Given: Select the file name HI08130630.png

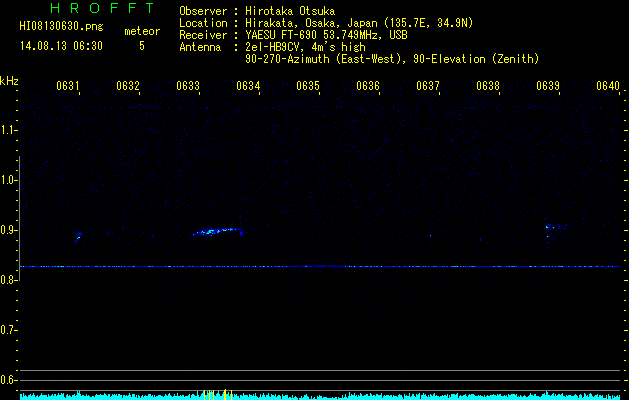Looking at the screenshot, I should pos(61,26).
